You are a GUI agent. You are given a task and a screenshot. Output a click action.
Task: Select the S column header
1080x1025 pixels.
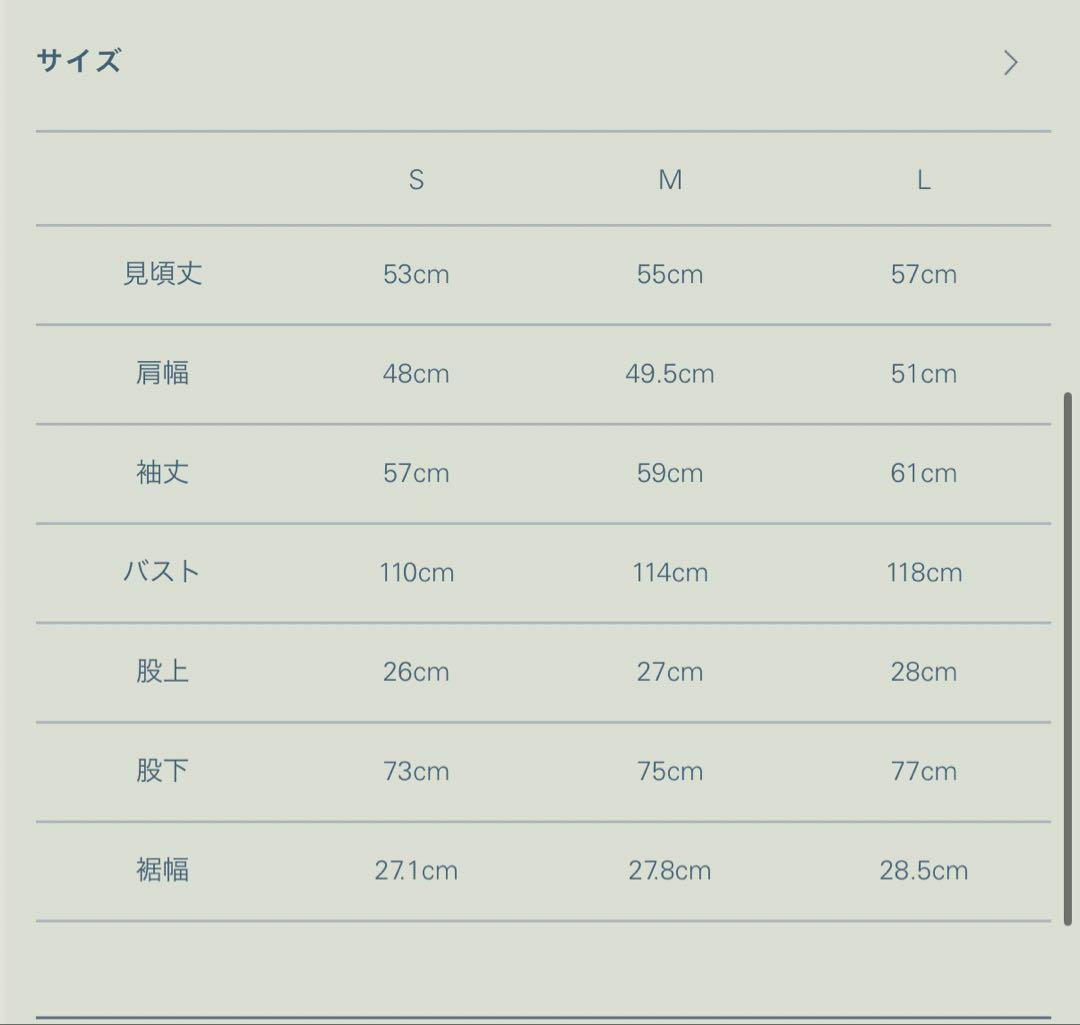pyautogui.click(x=416, y=180)
